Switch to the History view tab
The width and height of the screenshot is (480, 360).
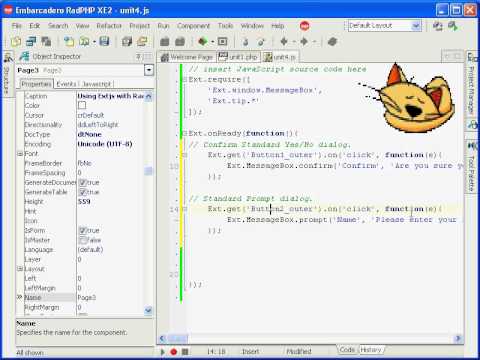point(371,350)
